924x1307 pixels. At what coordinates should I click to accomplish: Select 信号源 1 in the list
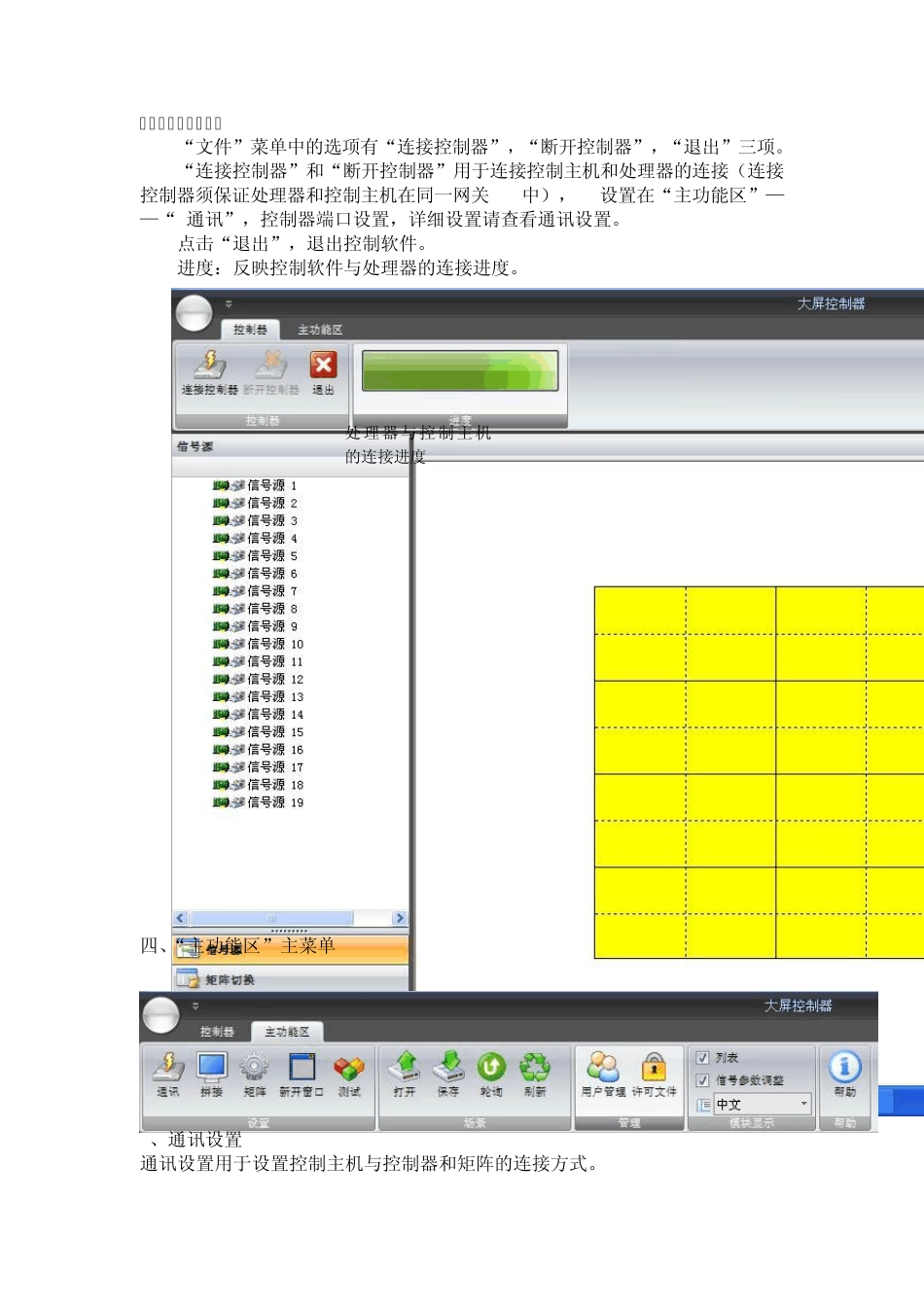click(255, 485)
